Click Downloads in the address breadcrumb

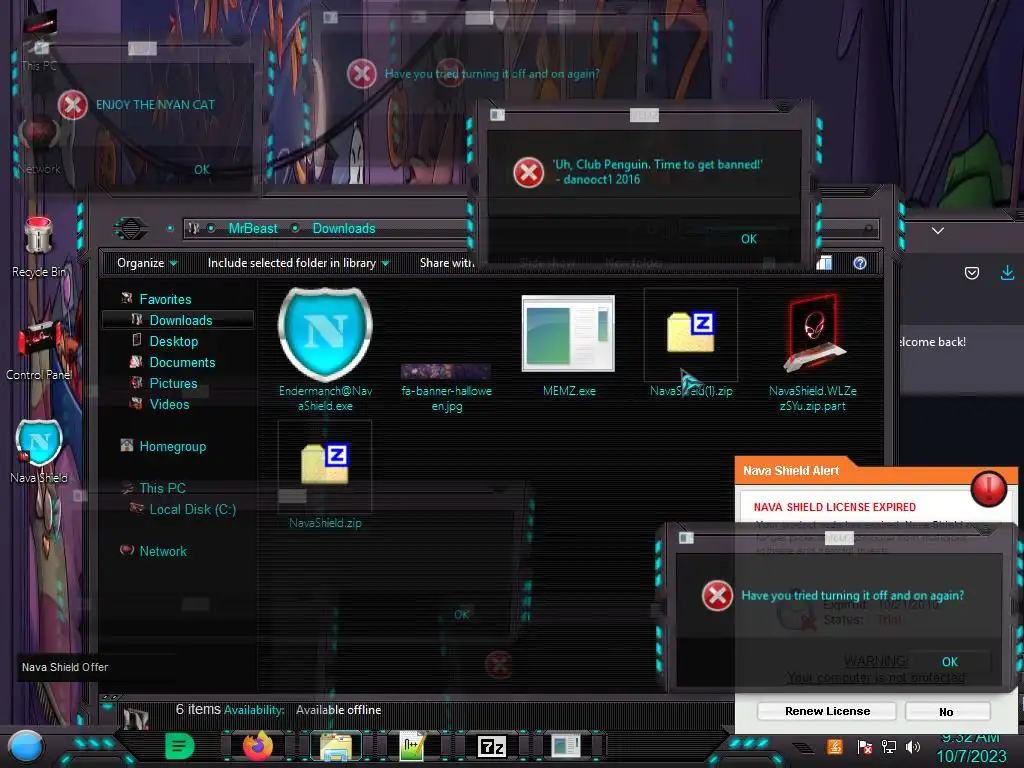tap(344, 229)
